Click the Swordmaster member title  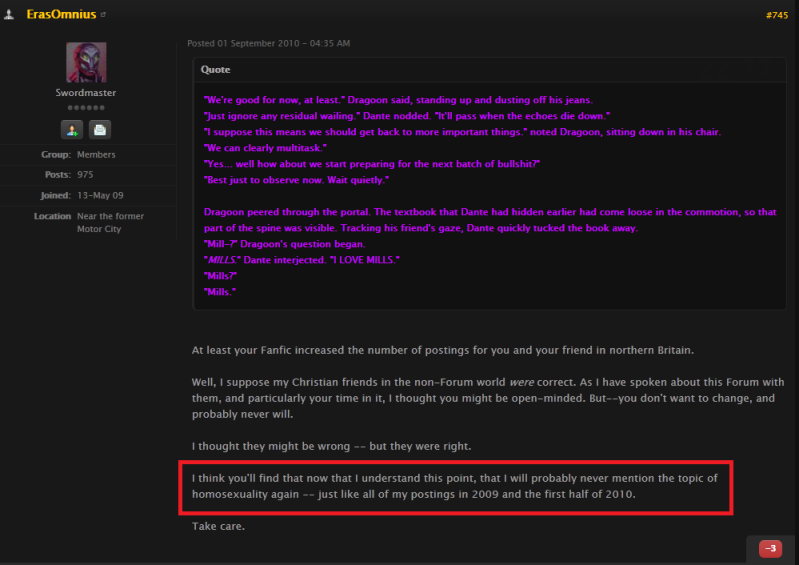point(86,93)
